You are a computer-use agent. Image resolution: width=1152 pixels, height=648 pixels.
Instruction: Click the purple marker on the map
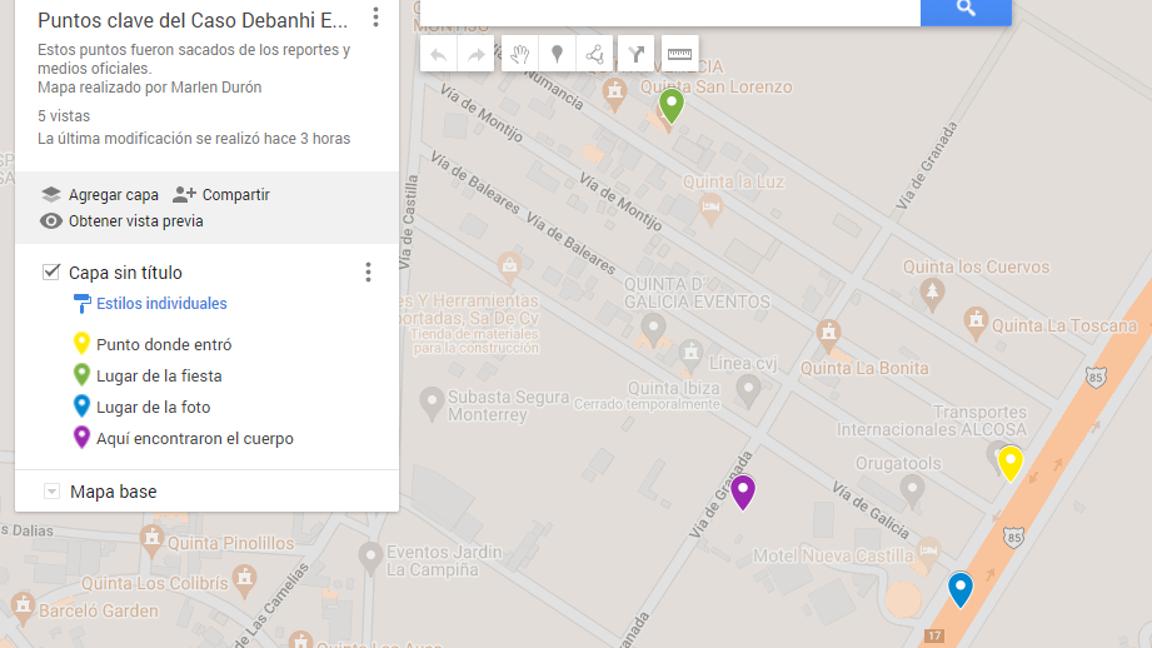click(742, 490)
